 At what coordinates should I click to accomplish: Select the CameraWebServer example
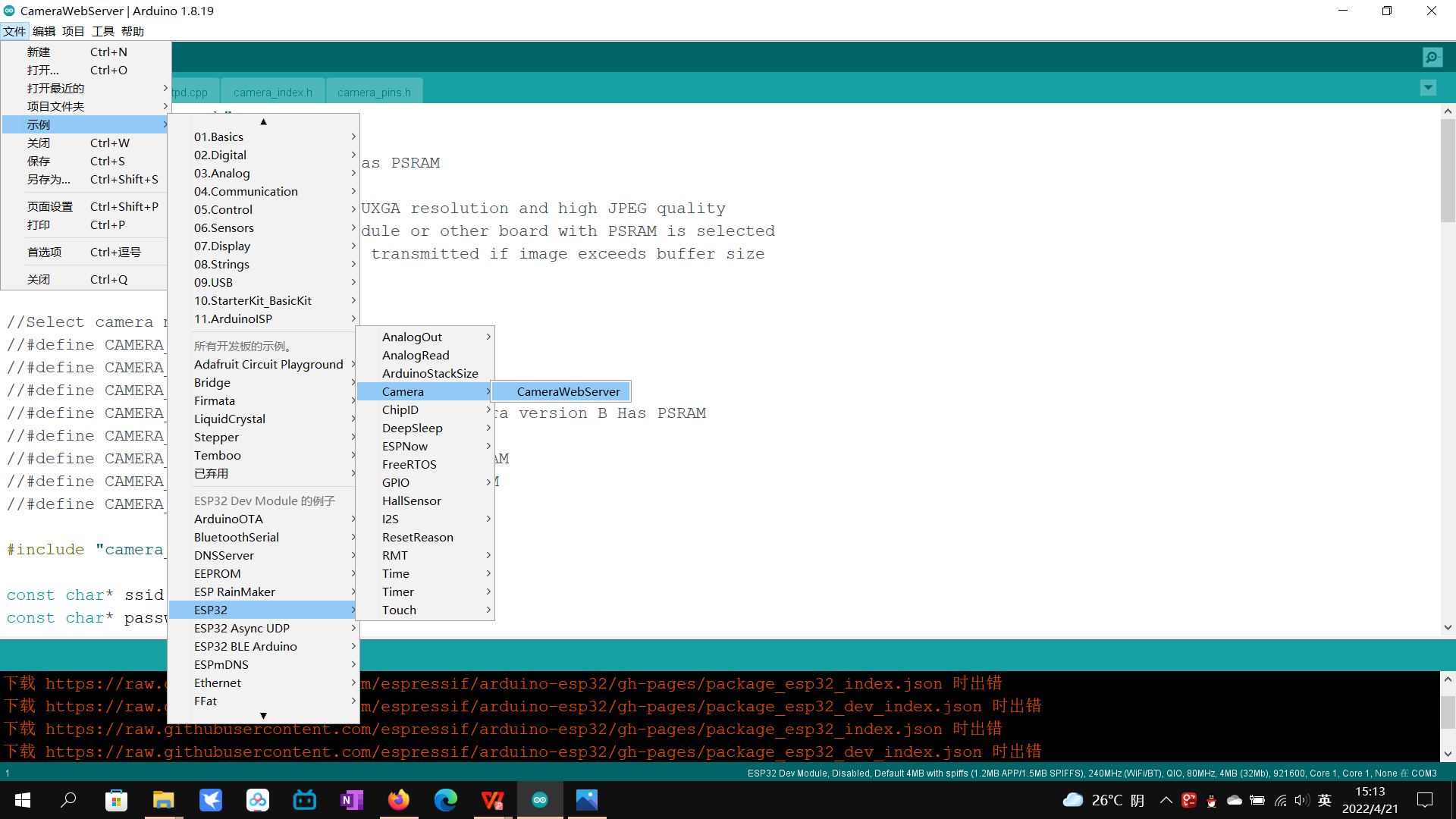click(568, 391)
